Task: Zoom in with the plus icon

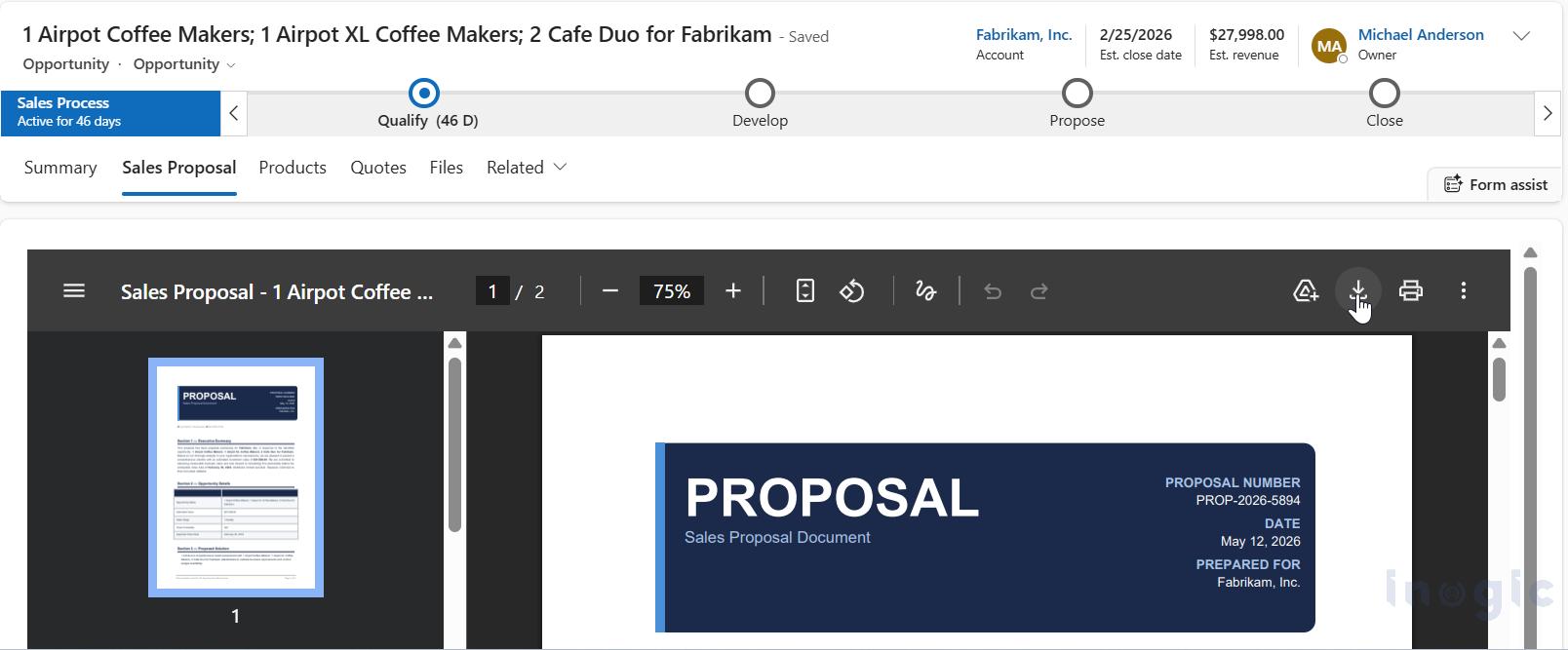Action: pos(733,291)
